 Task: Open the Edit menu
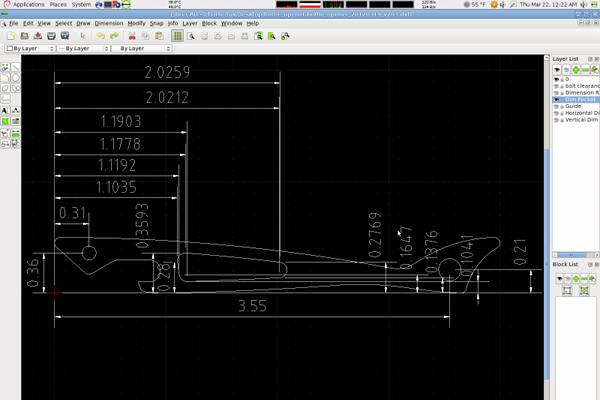[x=28, y=23]
